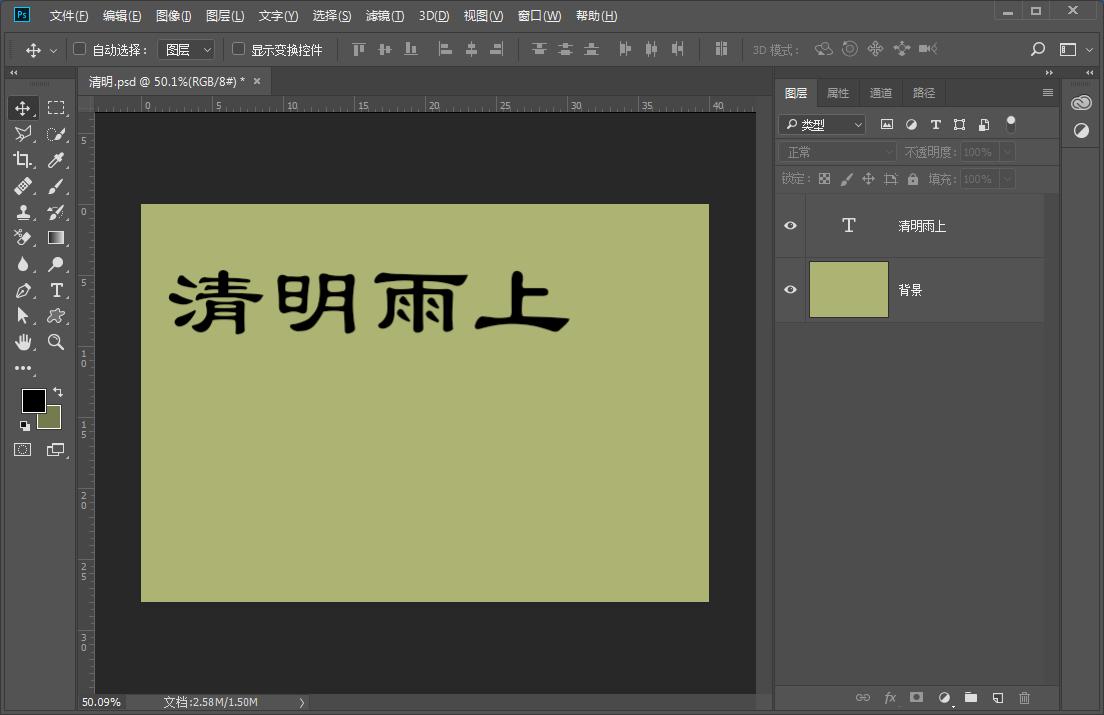Screen dimensions: 1104x715
Task: Select the Move tool
Action: click(23, 107)
